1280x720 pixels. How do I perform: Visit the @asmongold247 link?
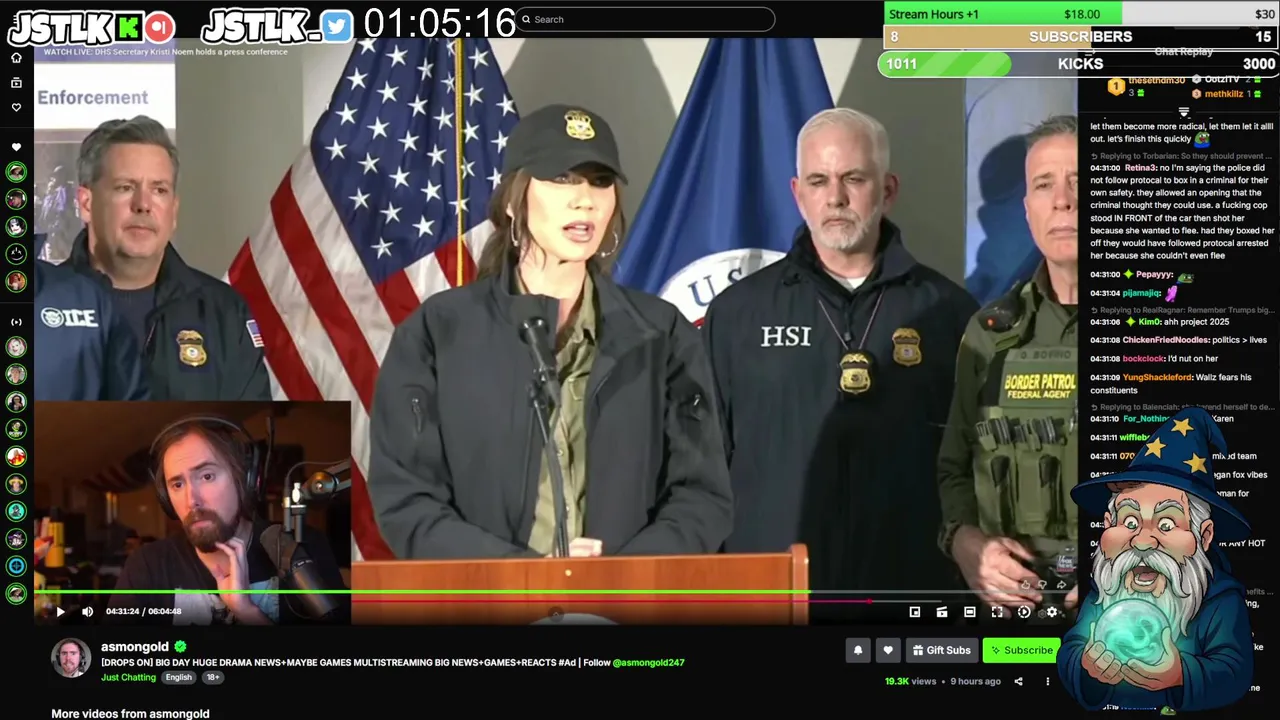[x=648, y=662]
